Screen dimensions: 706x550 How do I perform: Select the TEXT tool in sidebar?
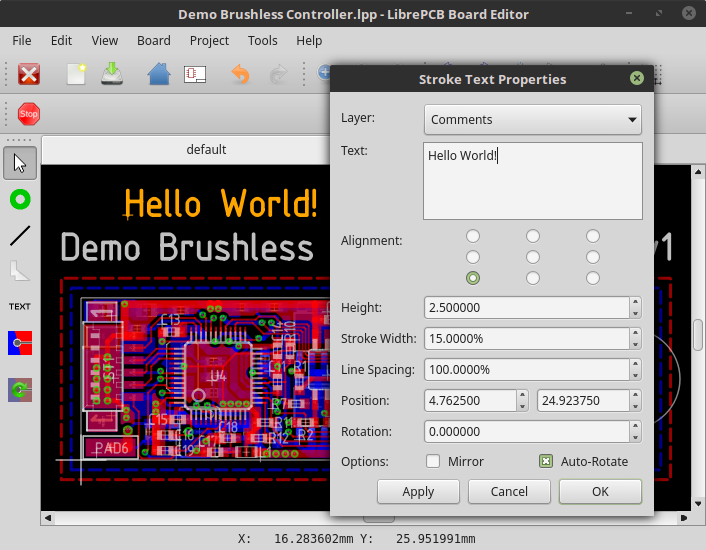20,307
